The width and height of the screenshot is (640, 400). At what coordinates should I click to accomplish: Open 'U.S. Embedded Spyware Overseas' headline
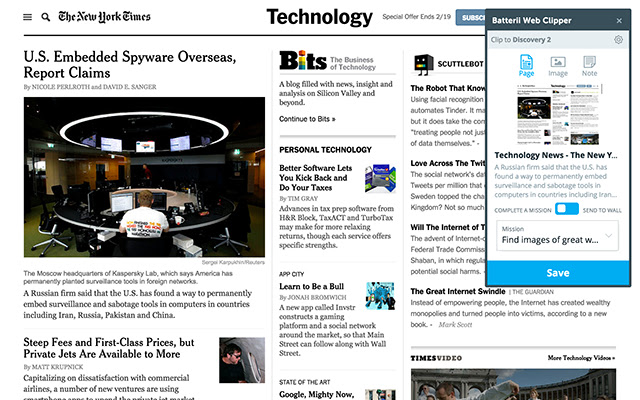130,64
